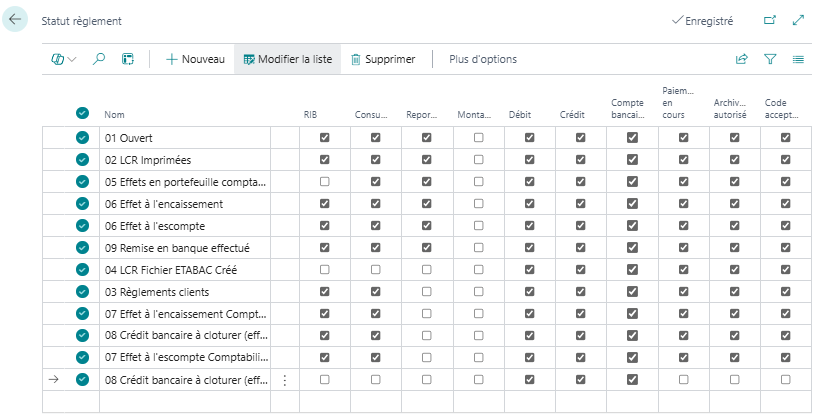Enable RIB for 04 LCR Fichier ETABAC Créé
Viewport: 821px width, 414px height.
[x=324, y=270]
